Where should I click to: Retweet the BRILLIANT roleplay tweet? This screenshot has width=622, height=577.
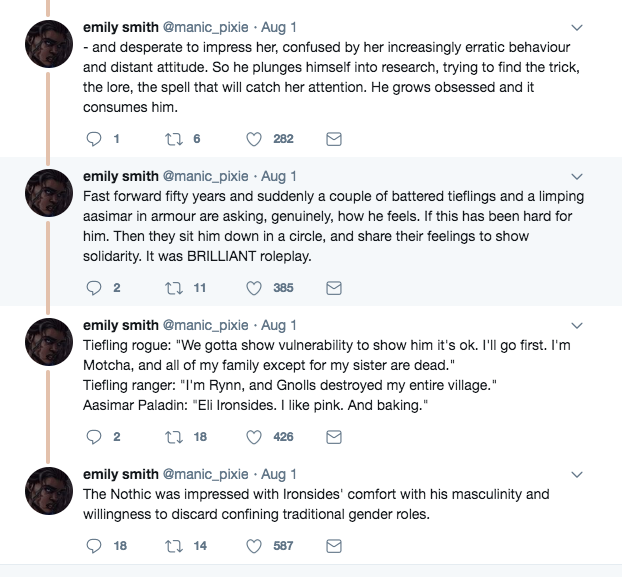pyautogui.click(x=172, y=287)
